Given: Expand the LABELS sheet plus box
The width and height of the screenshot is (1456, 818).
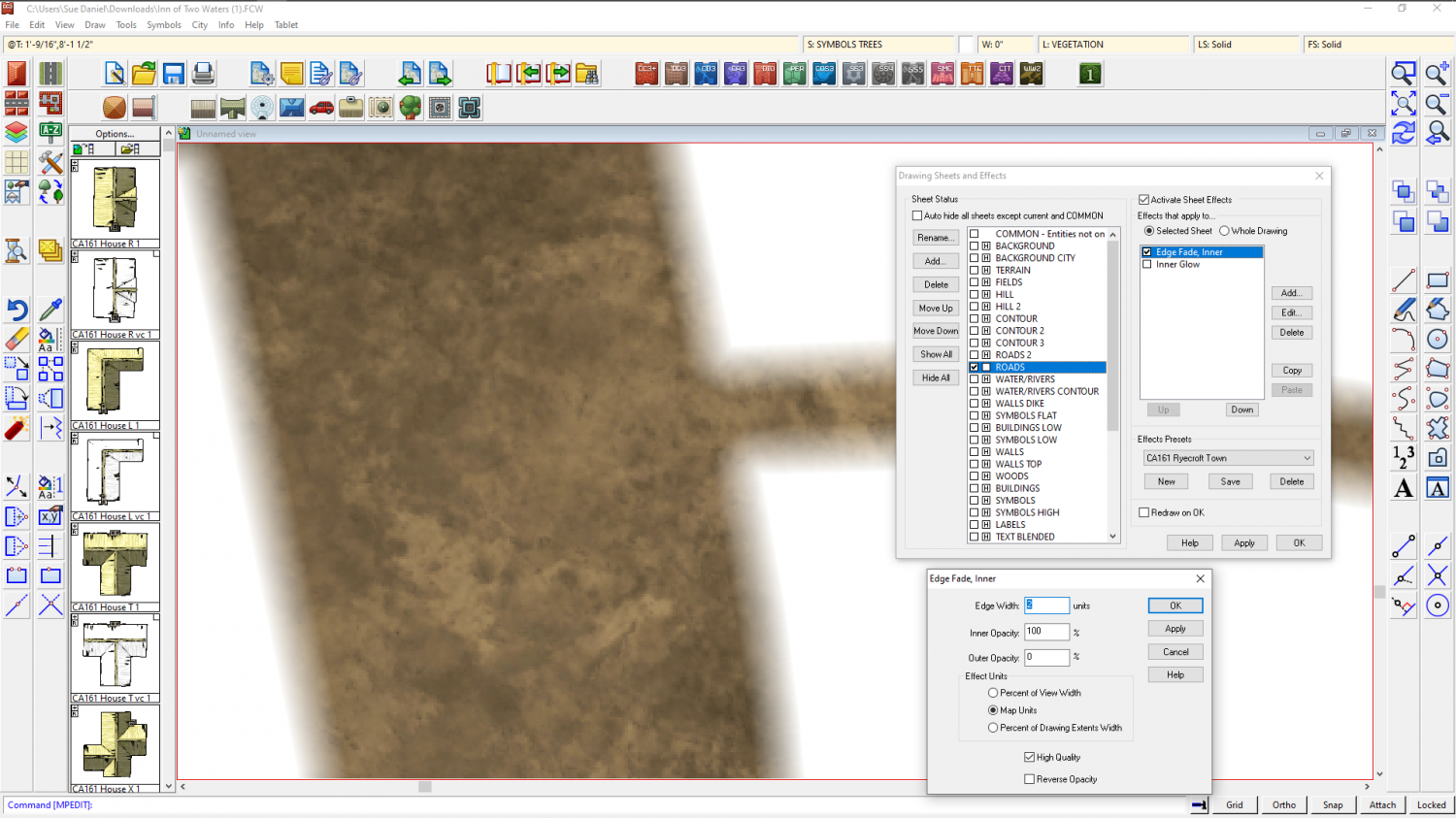Looking at the screenshot, I should pyautogui.click(x=986, y=525).
